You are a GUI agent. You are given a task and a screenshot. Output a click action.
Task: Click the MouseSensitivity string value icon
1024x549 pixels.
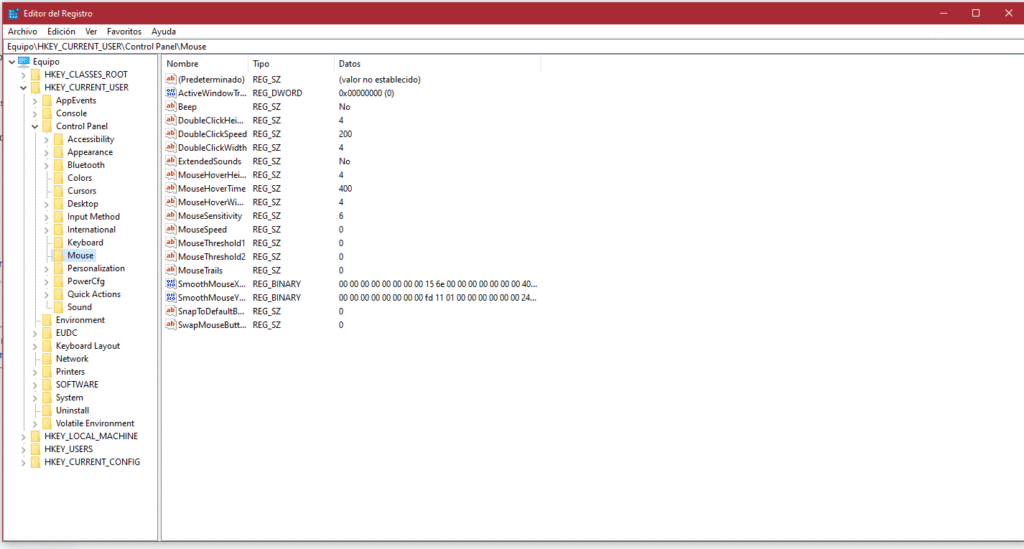(x=171, y=216)
